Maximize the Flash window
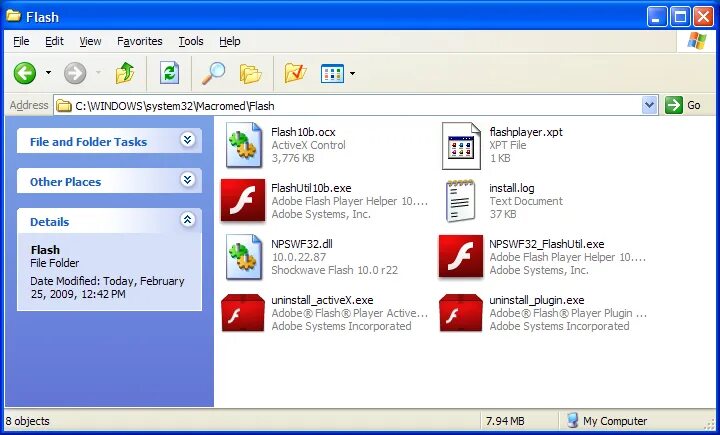Screen dimensions: 720x435 coord(680,17)
